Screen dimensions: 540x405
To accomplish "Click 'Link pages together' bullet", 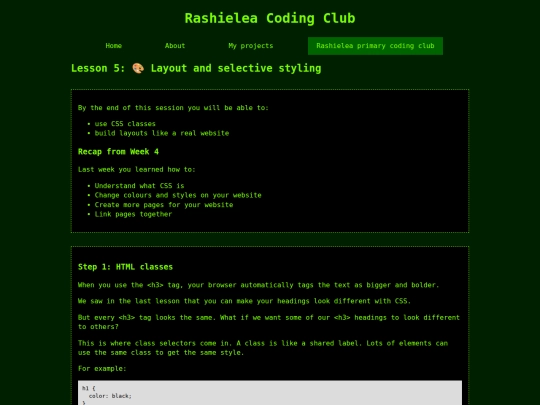I will coord(133,214).
